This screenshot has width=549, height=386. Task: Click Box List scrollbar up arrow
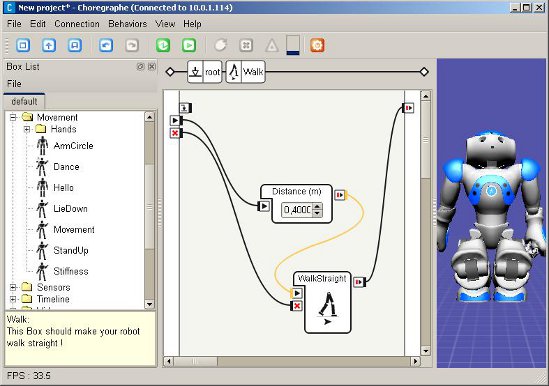pos(149,117)
